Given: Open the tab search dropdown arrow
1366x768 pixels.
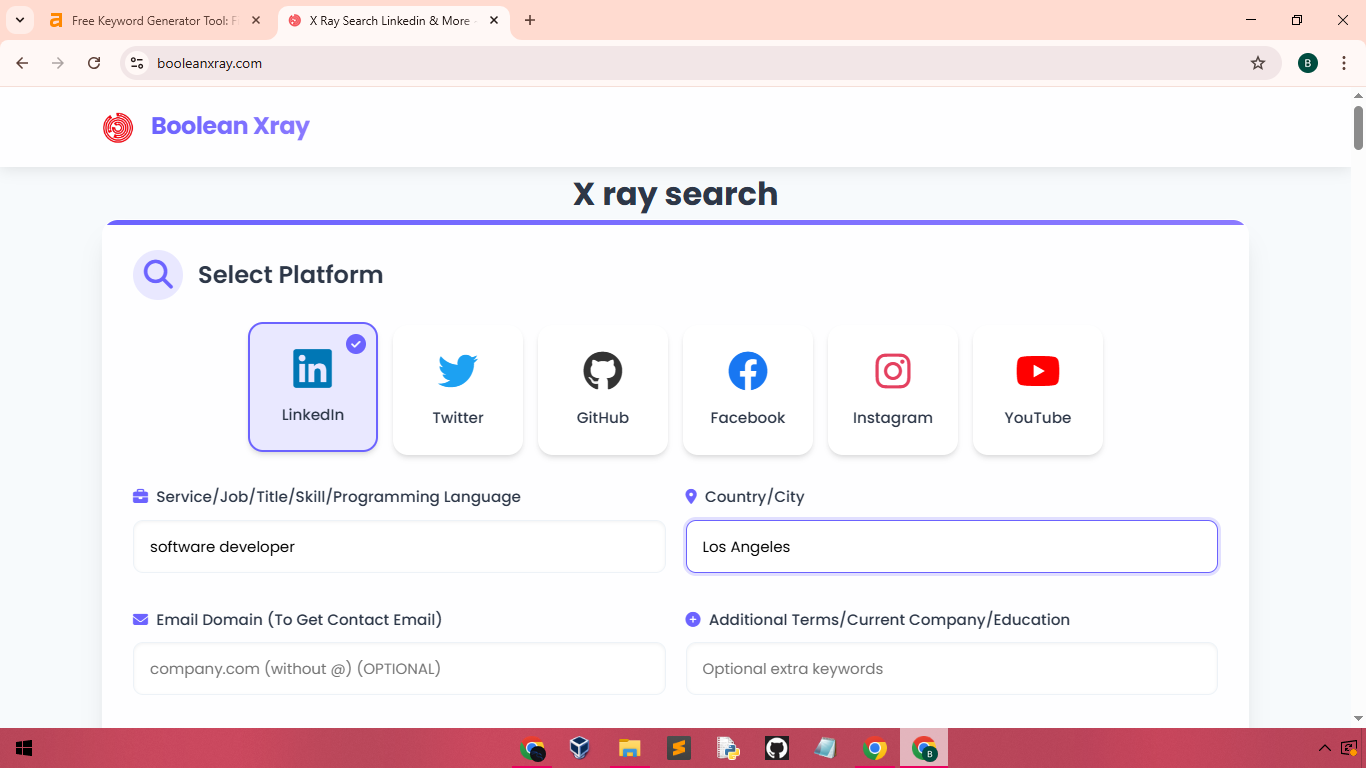Looking at the screenshot, I should click(20, 20).
